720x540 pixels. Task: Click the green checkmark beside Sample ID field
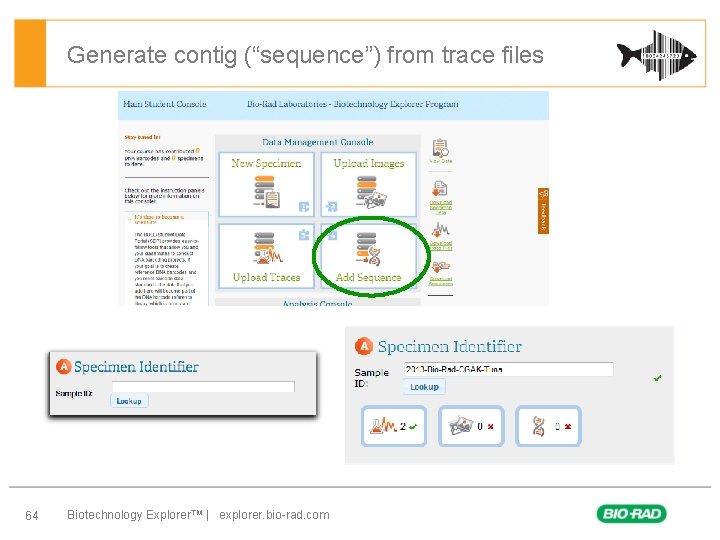point(658,378)
